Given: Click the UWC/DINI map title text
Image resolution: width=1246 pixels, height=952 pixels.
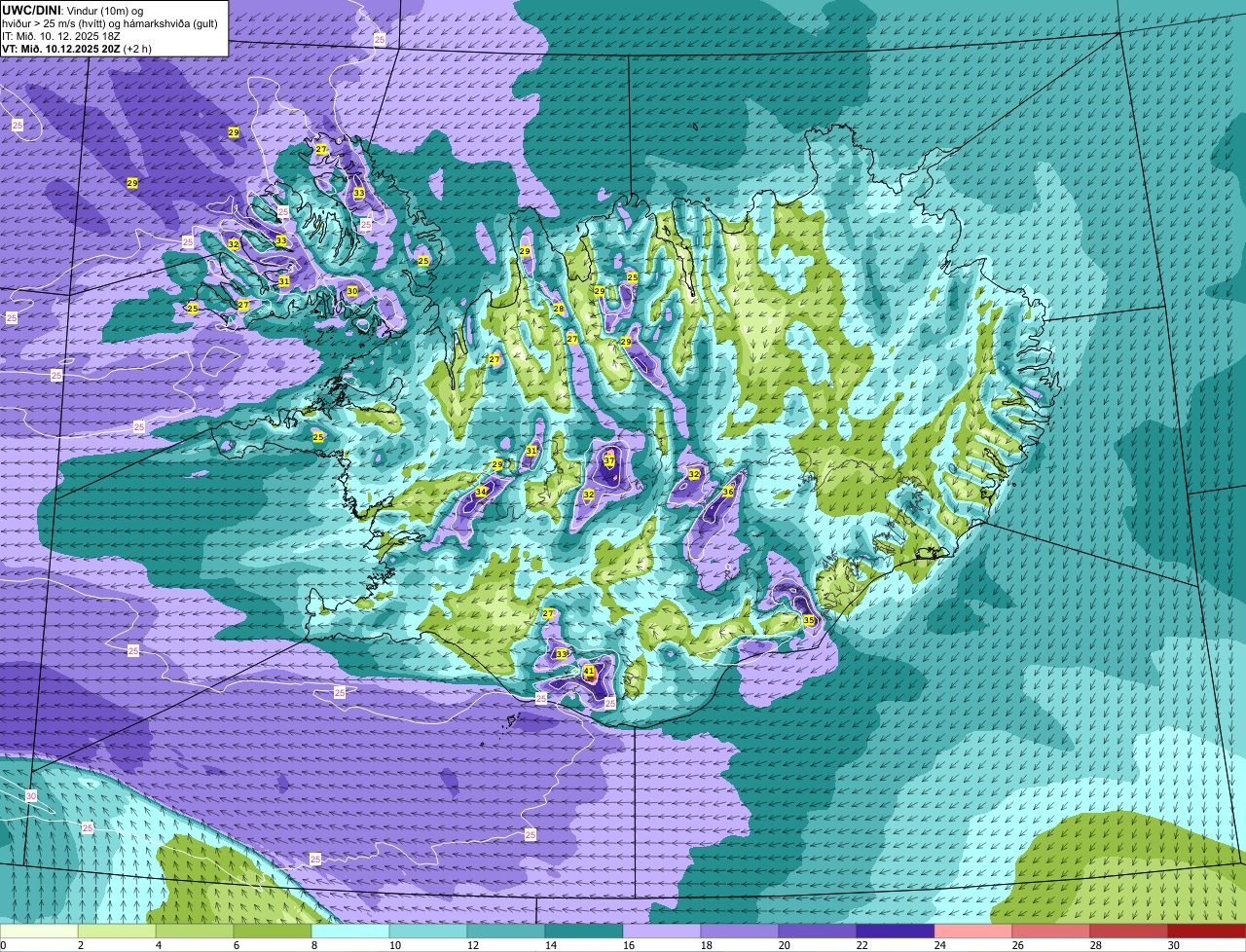Looking at the screenshot, I should pyautogui.click(x=31, y=10).
